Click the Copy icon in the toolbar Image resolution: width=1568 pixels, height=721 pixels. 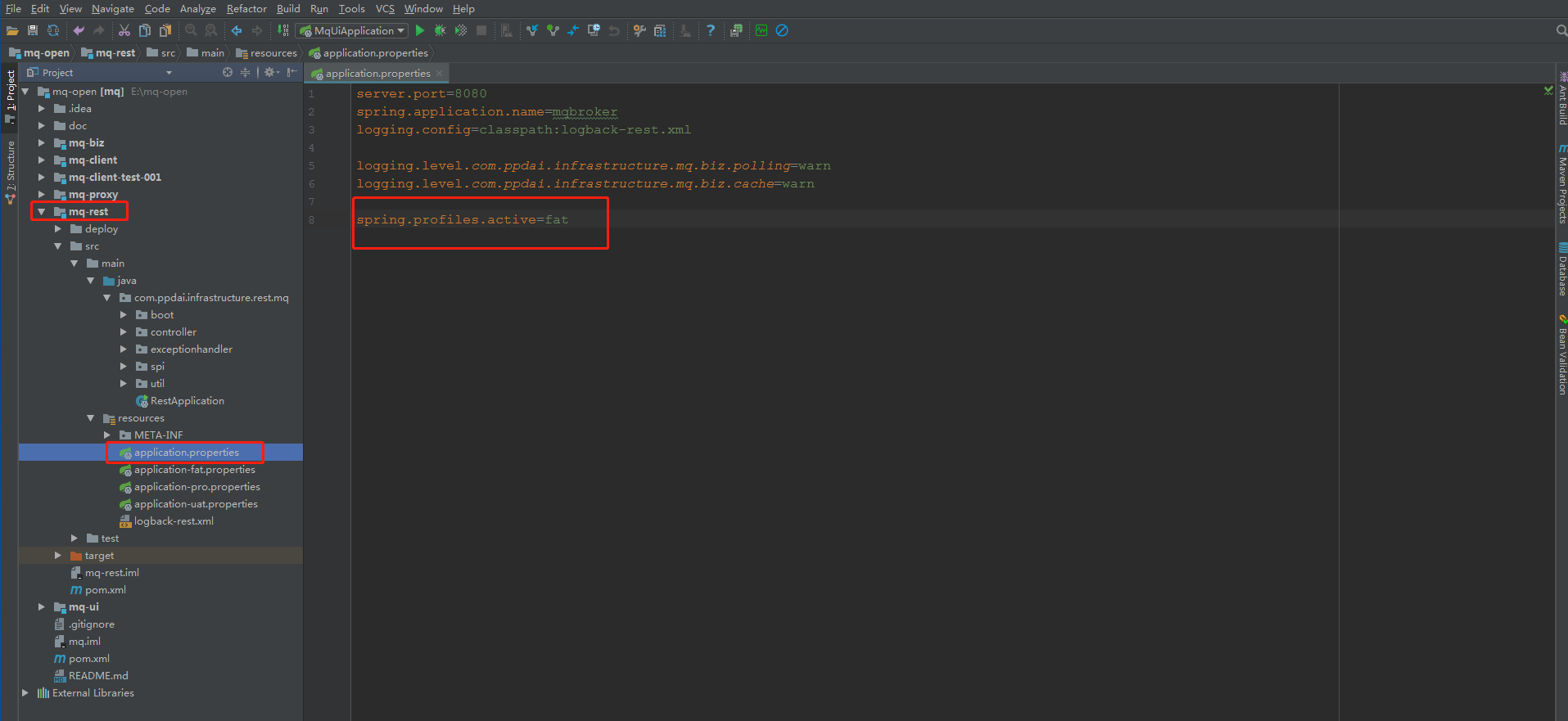pos(145,30)
